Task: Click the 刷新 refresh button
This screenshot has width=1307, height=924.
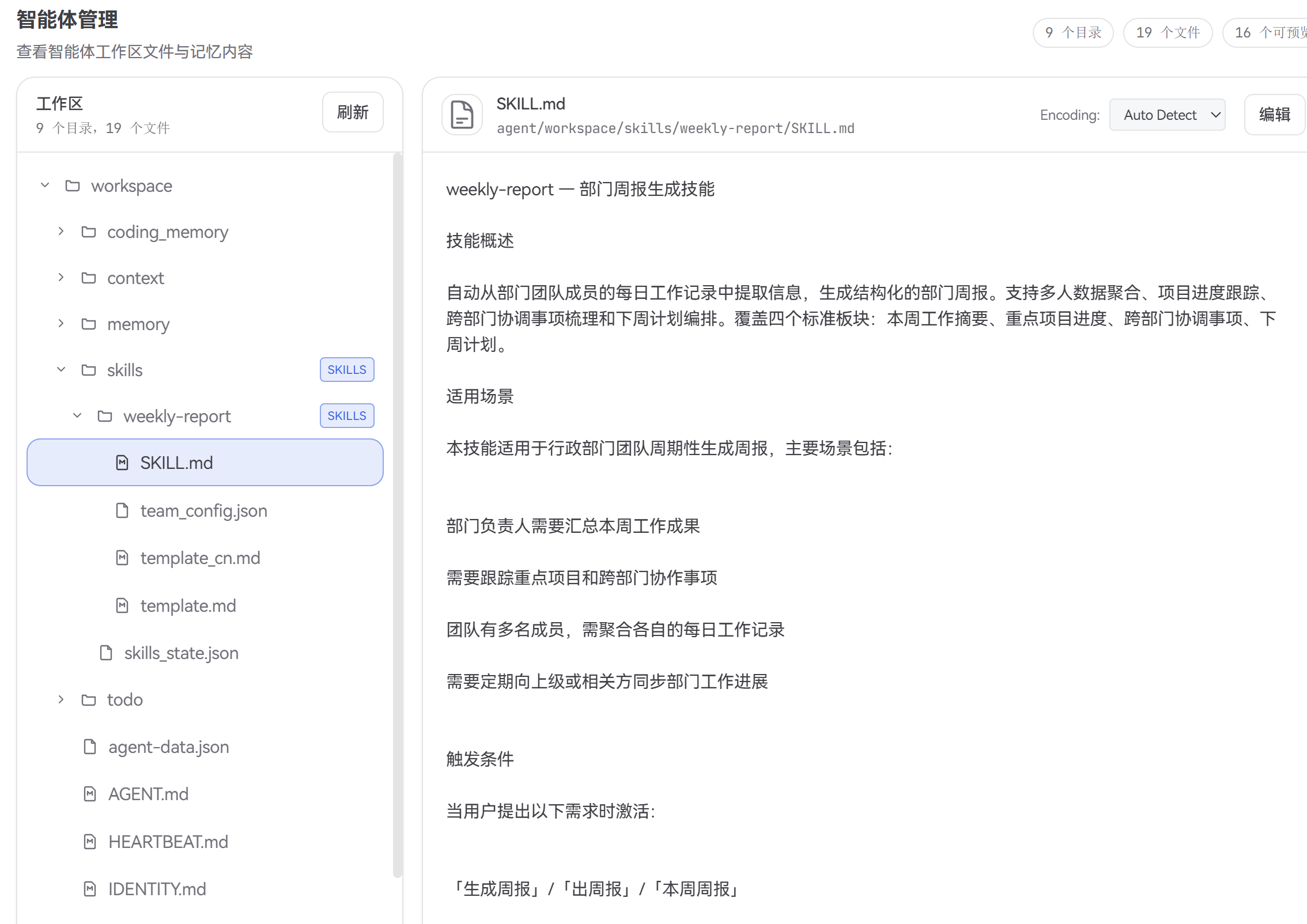Action: [x=353, y=112]
